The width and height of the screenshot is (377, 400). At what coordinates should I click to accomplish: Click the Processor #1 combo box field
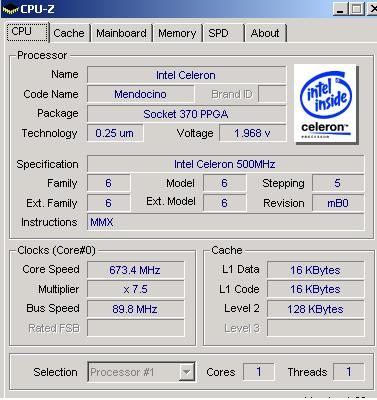click(x=141, y=372)
